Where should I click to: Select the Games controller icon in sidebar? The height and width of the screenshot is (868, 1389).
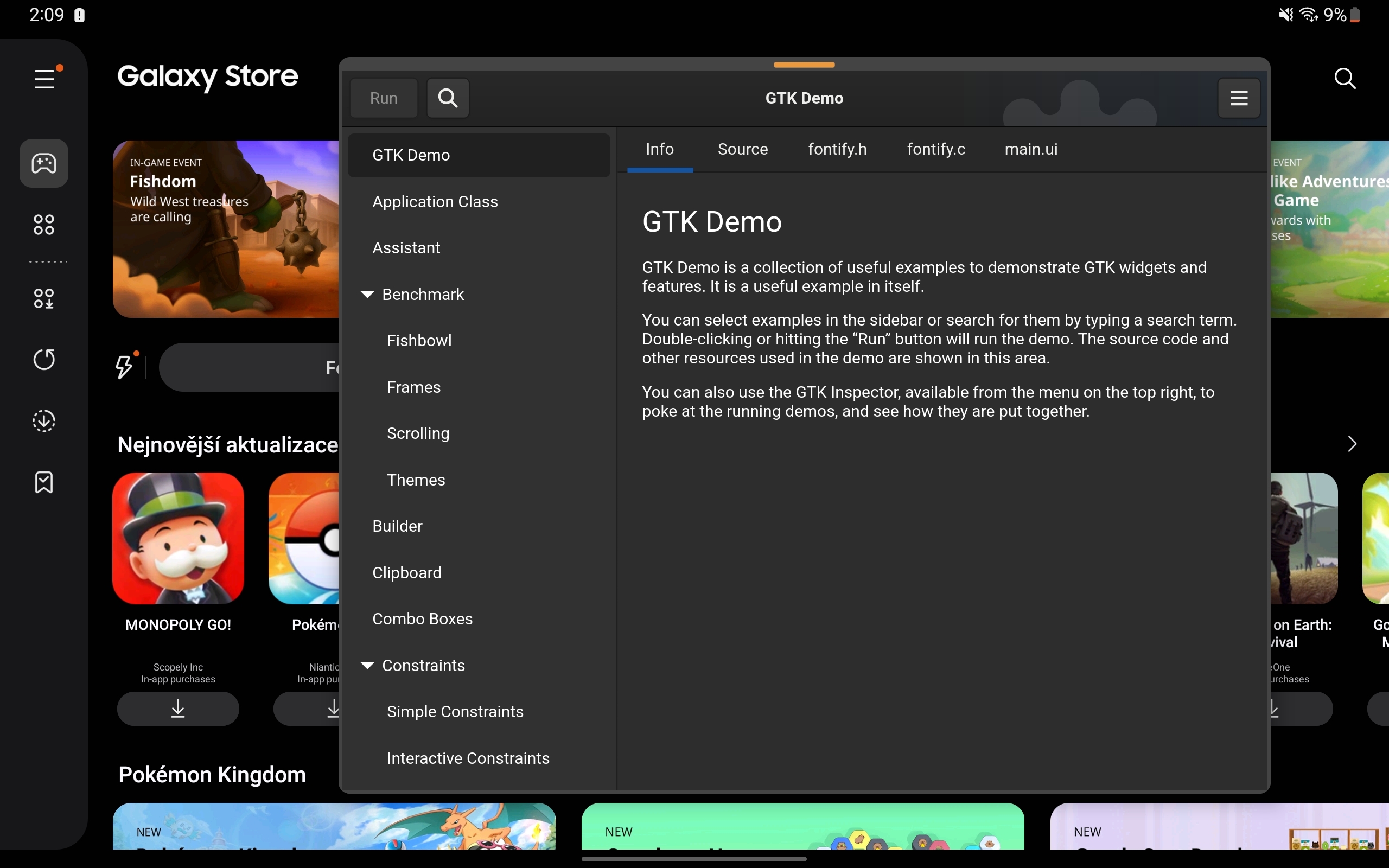44,164
